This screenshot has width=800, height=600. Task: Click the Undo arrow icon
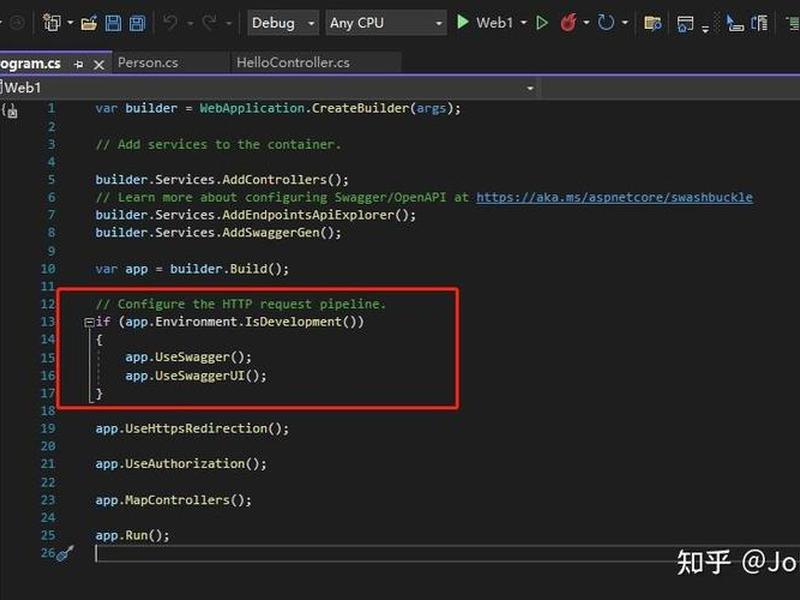(x=170, y=22)
